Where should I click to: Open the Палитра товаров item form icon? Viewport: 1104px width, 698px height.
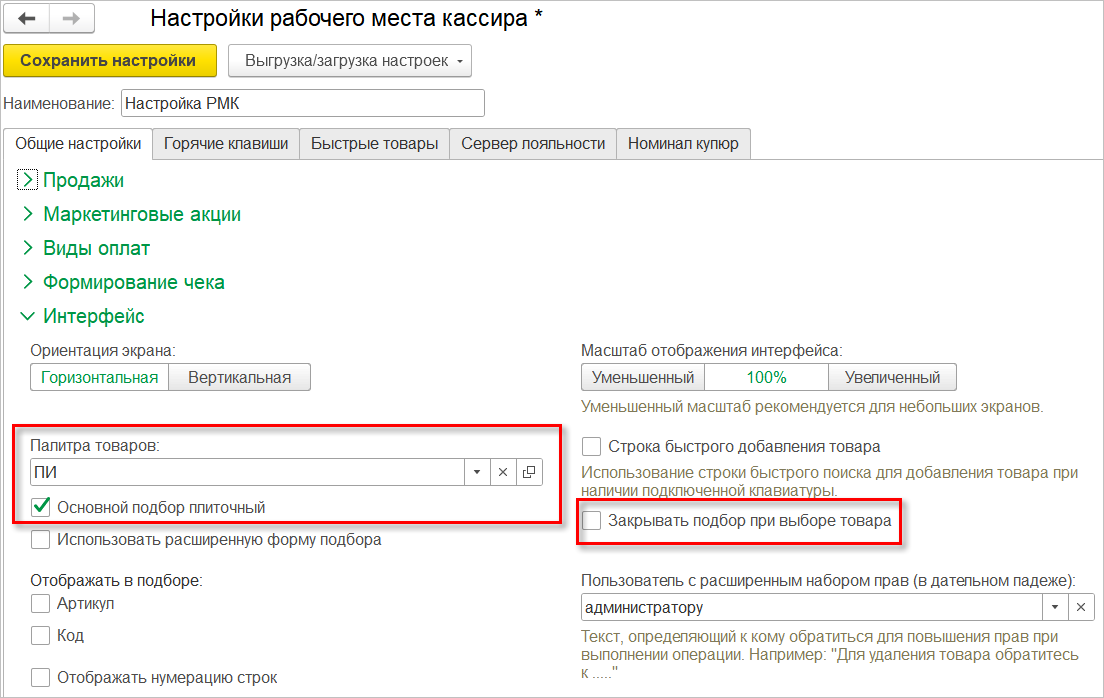click(x=529, y=472)
